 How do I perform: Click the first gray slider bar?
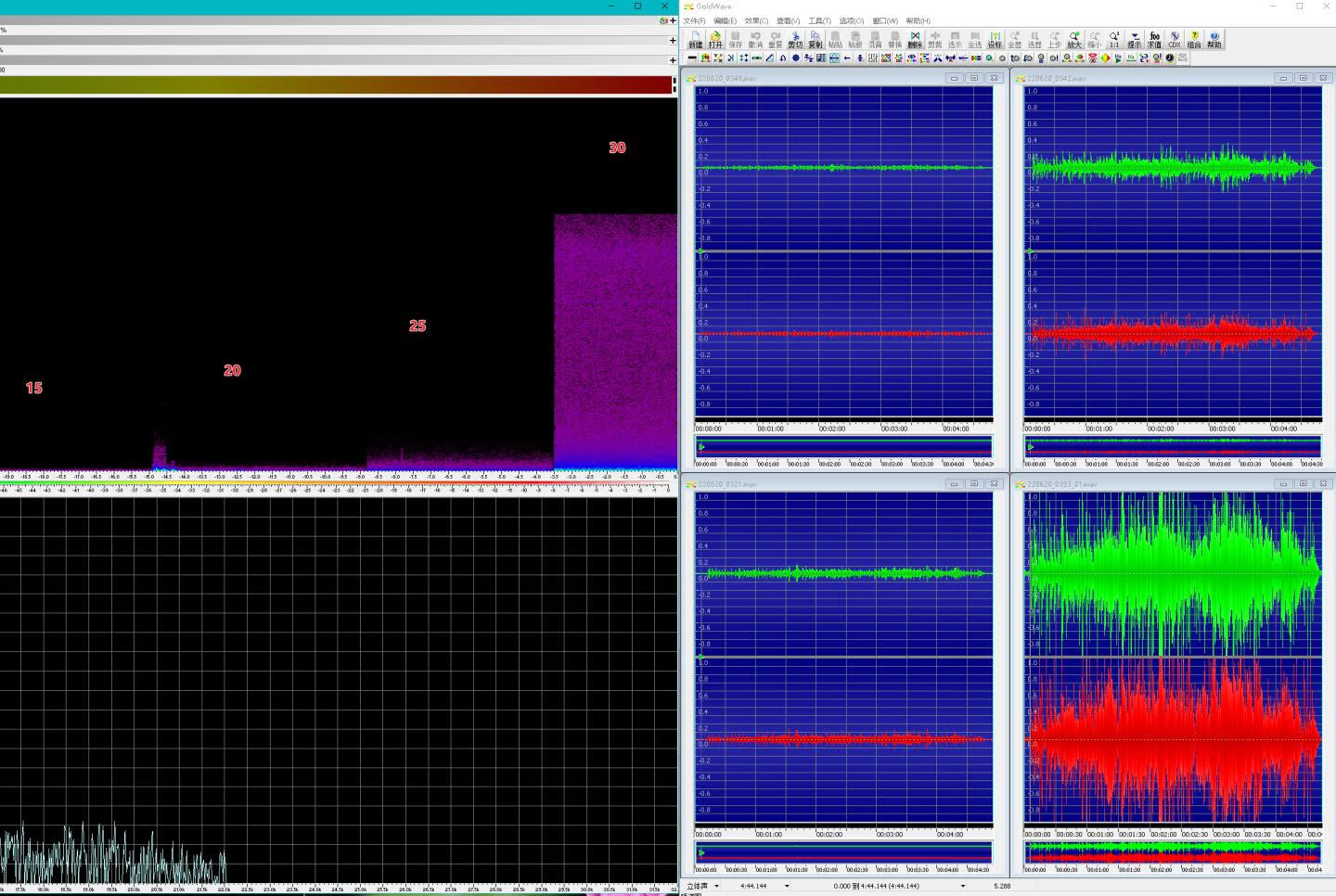click(329, 20)
